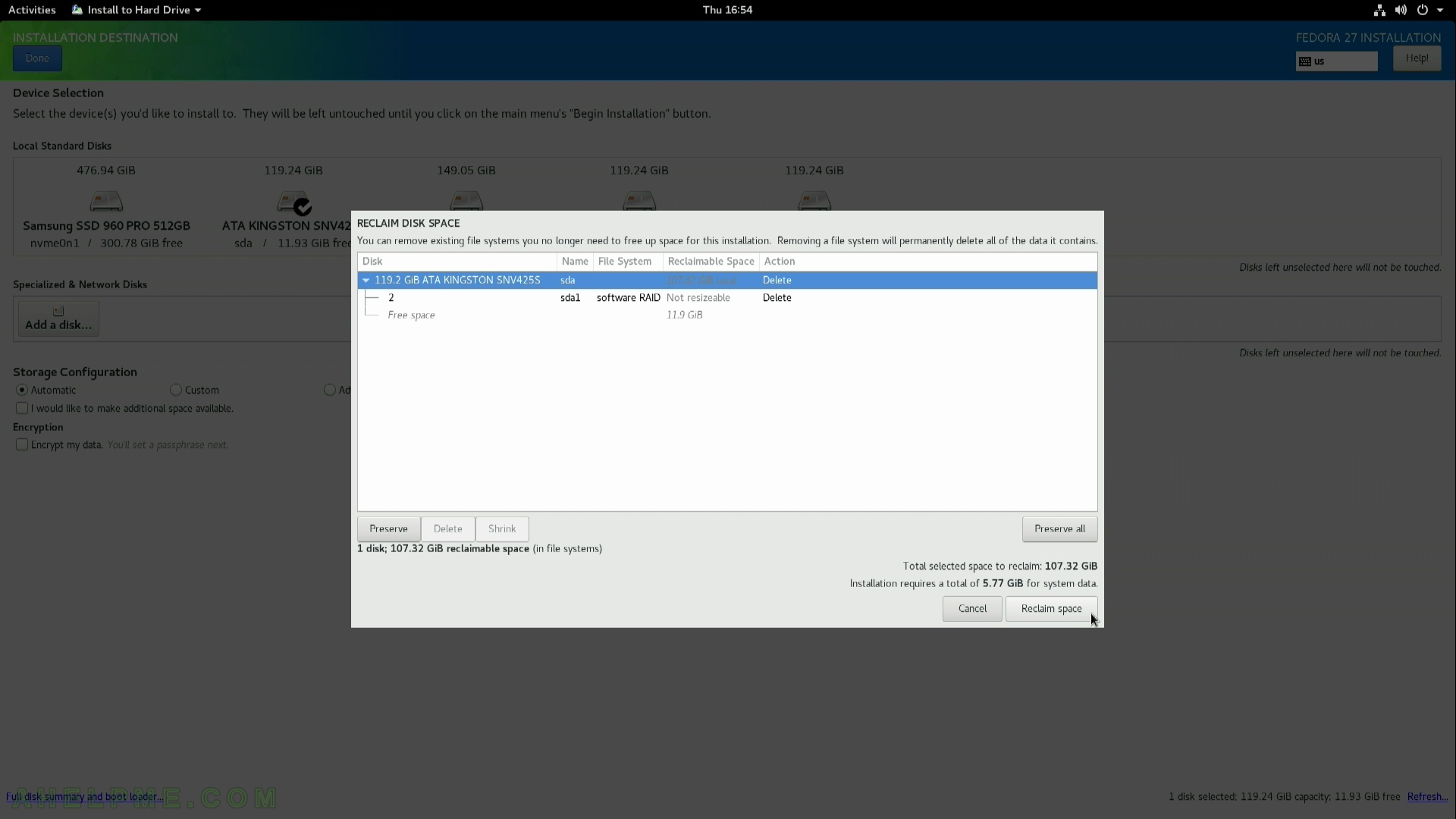Click the Preserve button
Viewport: 1456px width, 819px height.
388,529
